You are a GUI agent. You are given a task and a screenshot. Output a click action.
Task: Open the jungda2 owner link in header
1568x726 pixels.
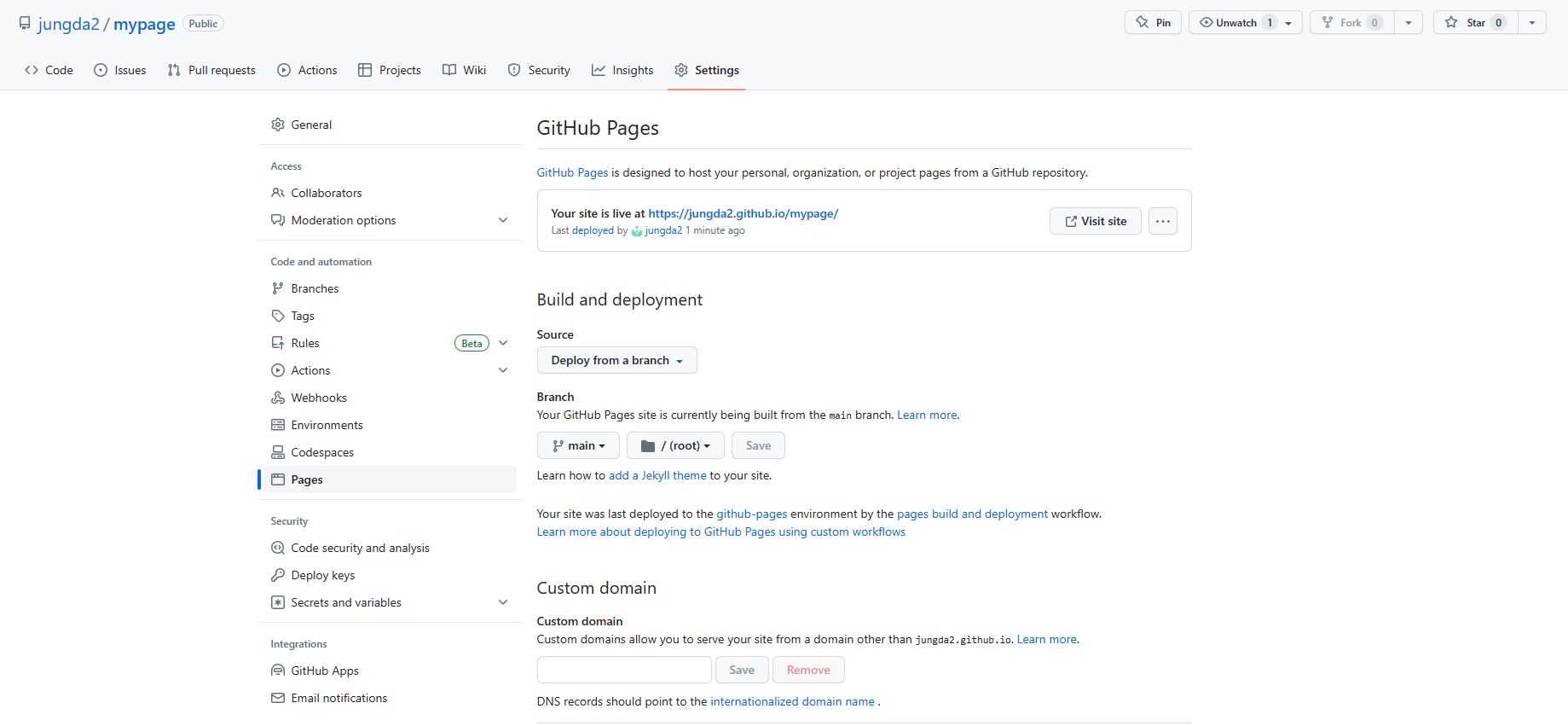pos(68,24)
